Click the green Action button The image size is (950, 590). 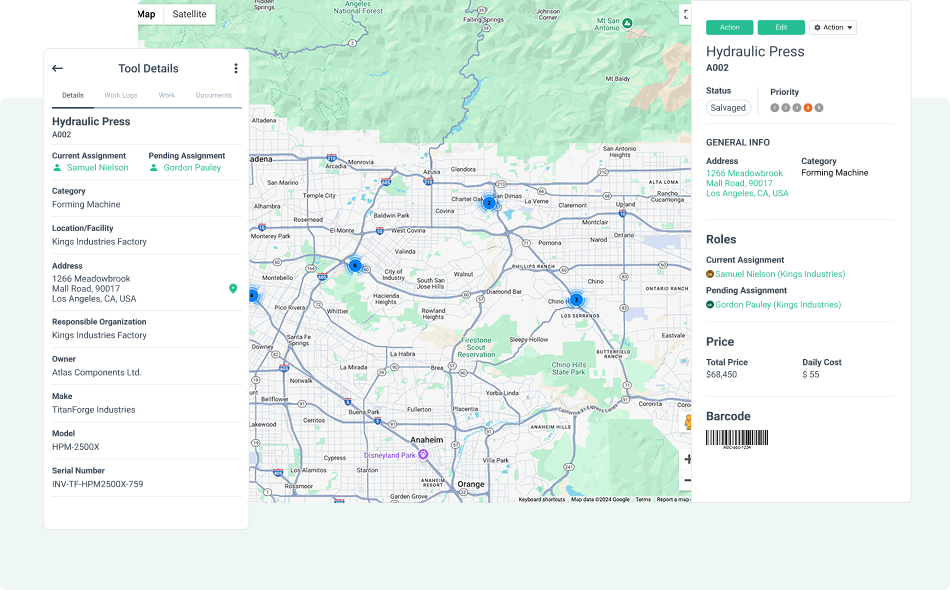pyautogui.click(x=729, y=28)
